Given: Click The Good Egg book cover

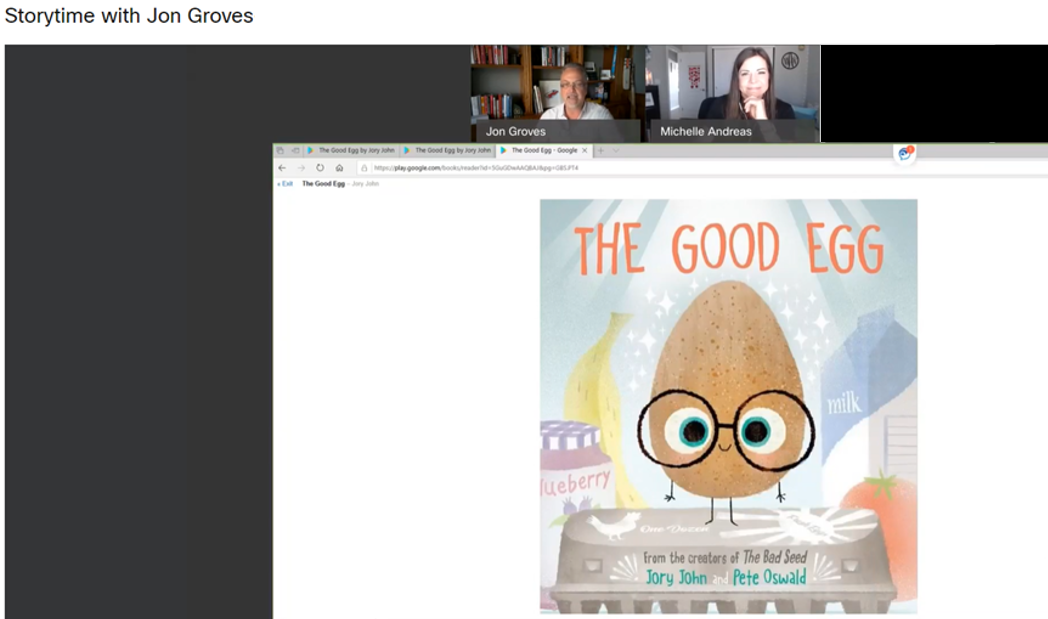Looking at the screenshot, I should click(x=729, y=406).
